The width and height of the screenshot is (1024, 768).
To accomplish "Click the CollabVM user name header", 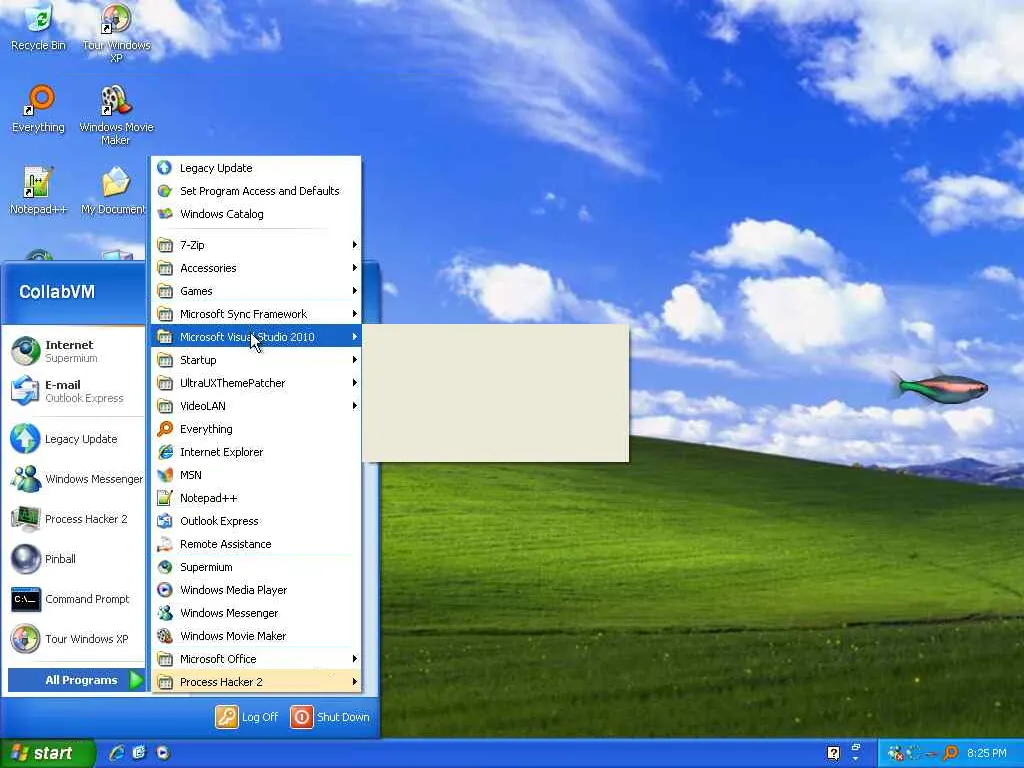I will tap(57, 292).
